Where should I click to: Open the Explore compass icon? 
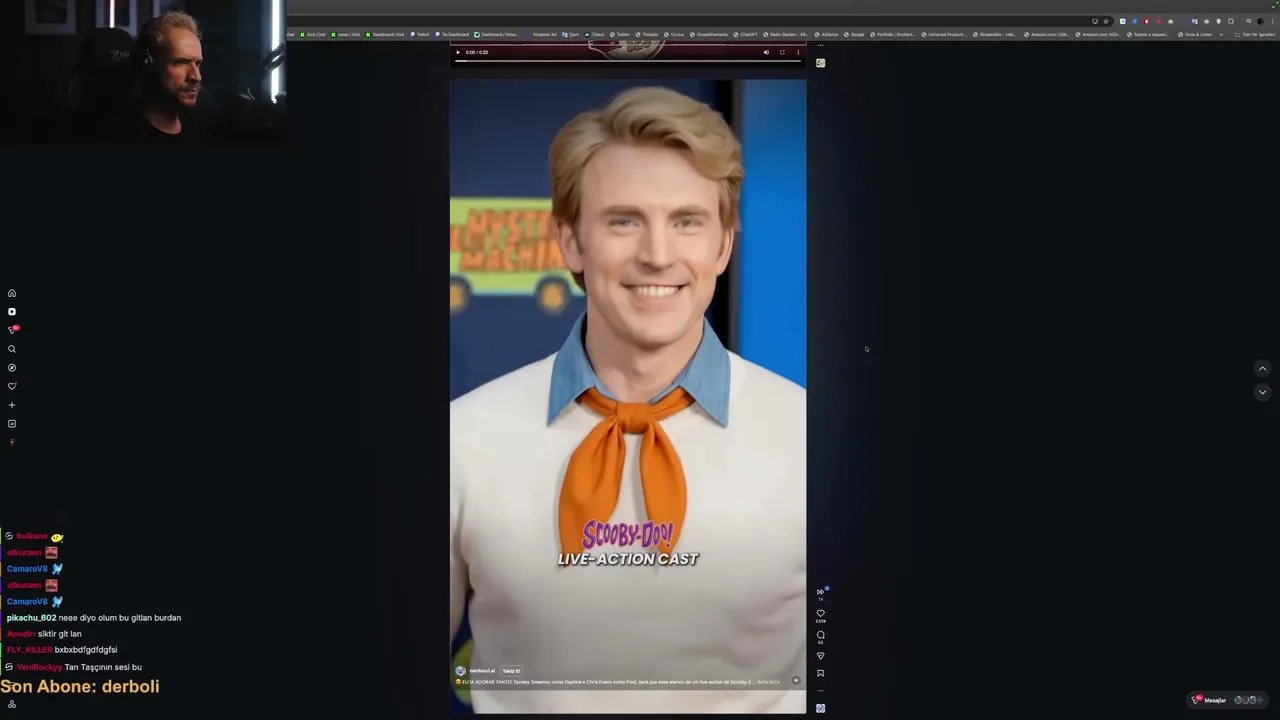pos(12,368)
